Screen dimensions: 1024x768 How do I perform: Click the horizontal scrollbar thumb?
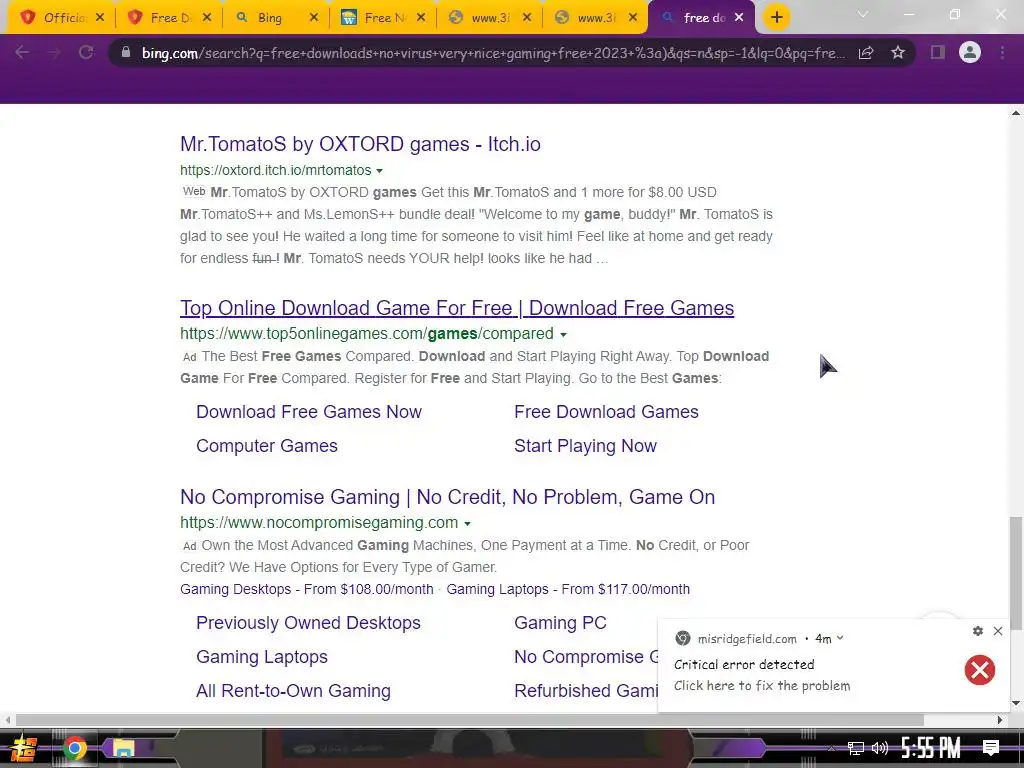click(470, 720)
